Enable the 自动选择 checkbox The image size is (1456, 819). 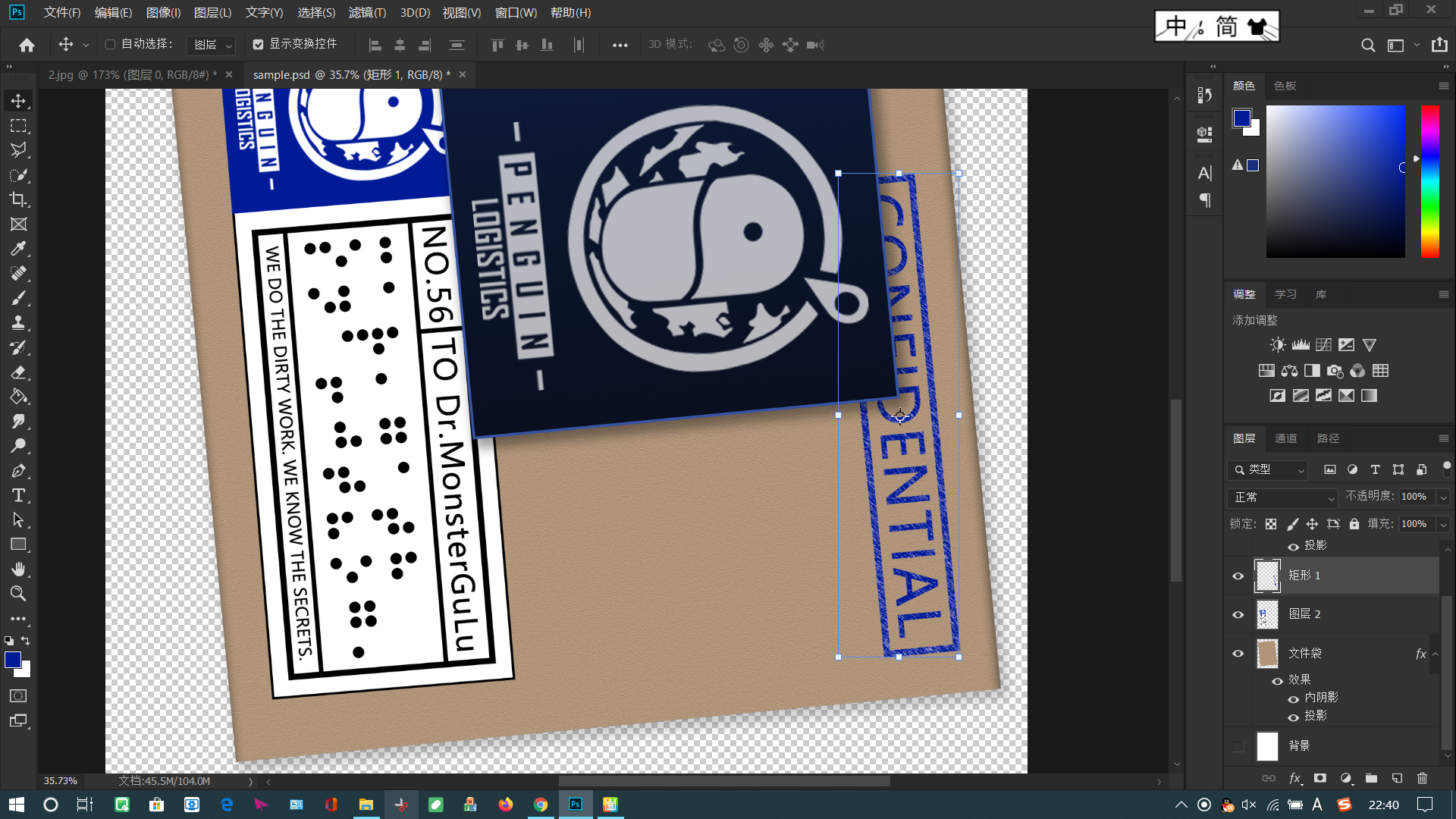(110, 45)
